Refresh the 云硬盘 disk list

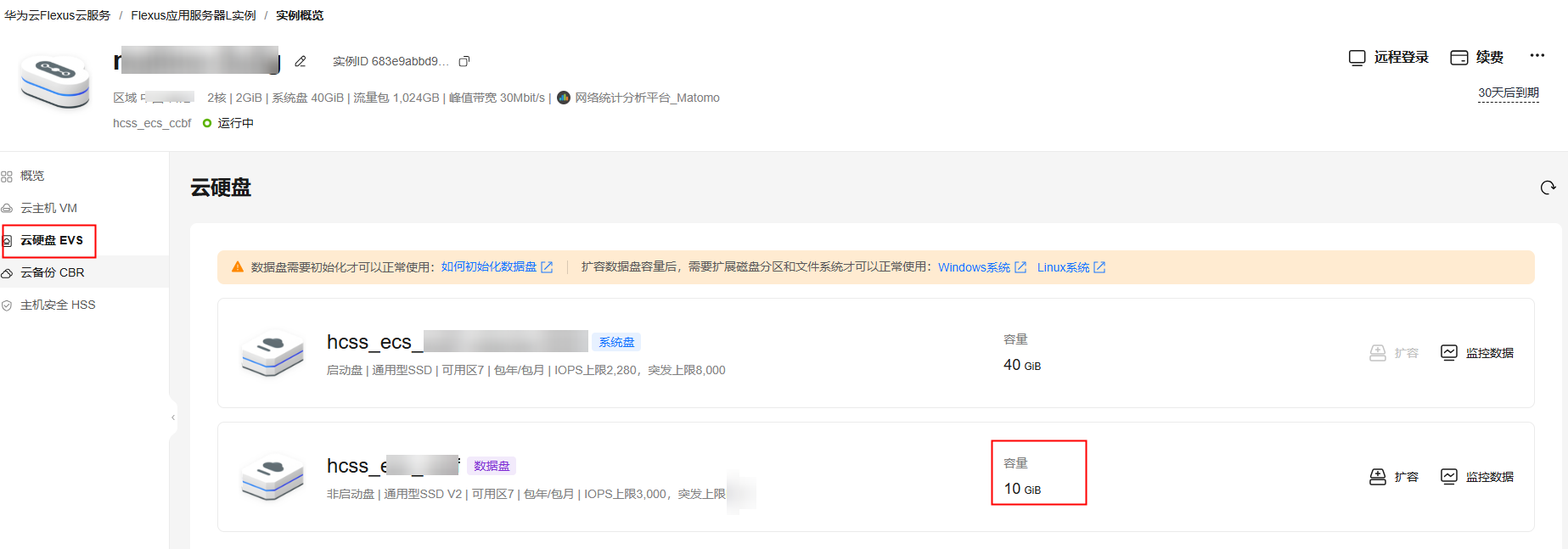[x=1548, y=188]
